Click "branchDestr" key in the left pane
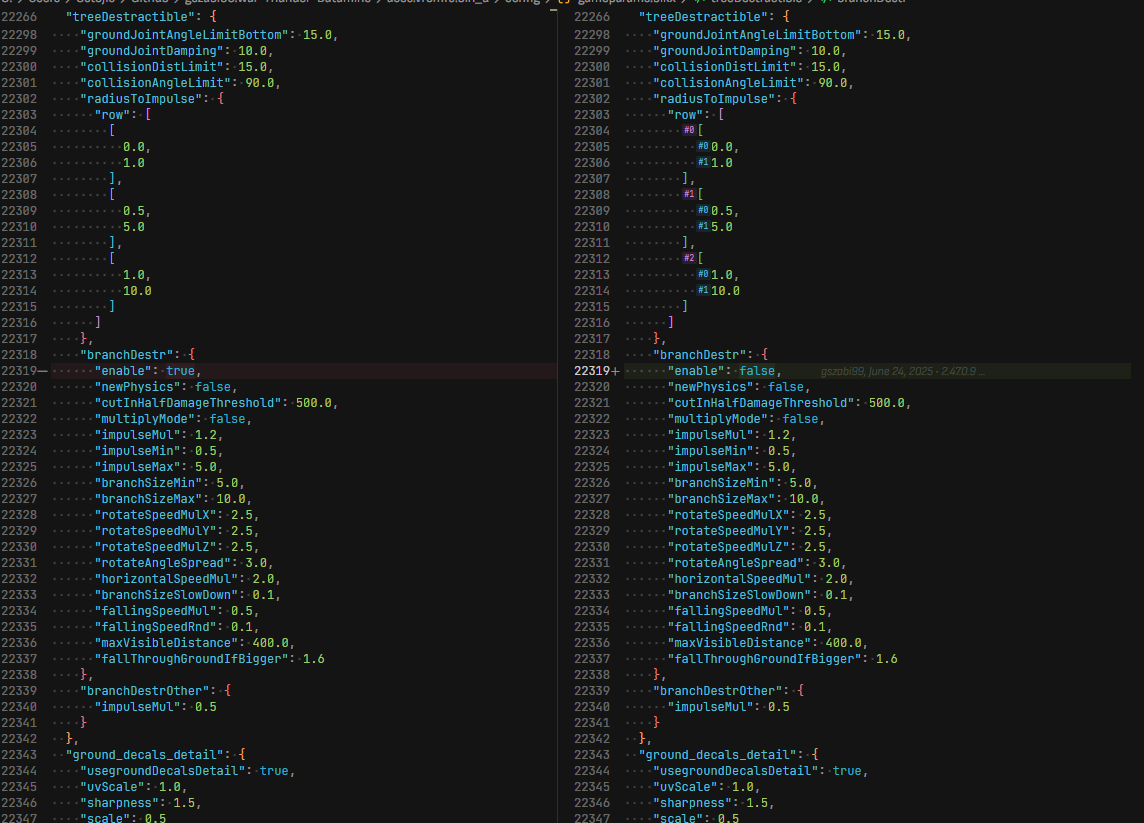This screenshot has height=823, width=1144. [x=127, y=355]
